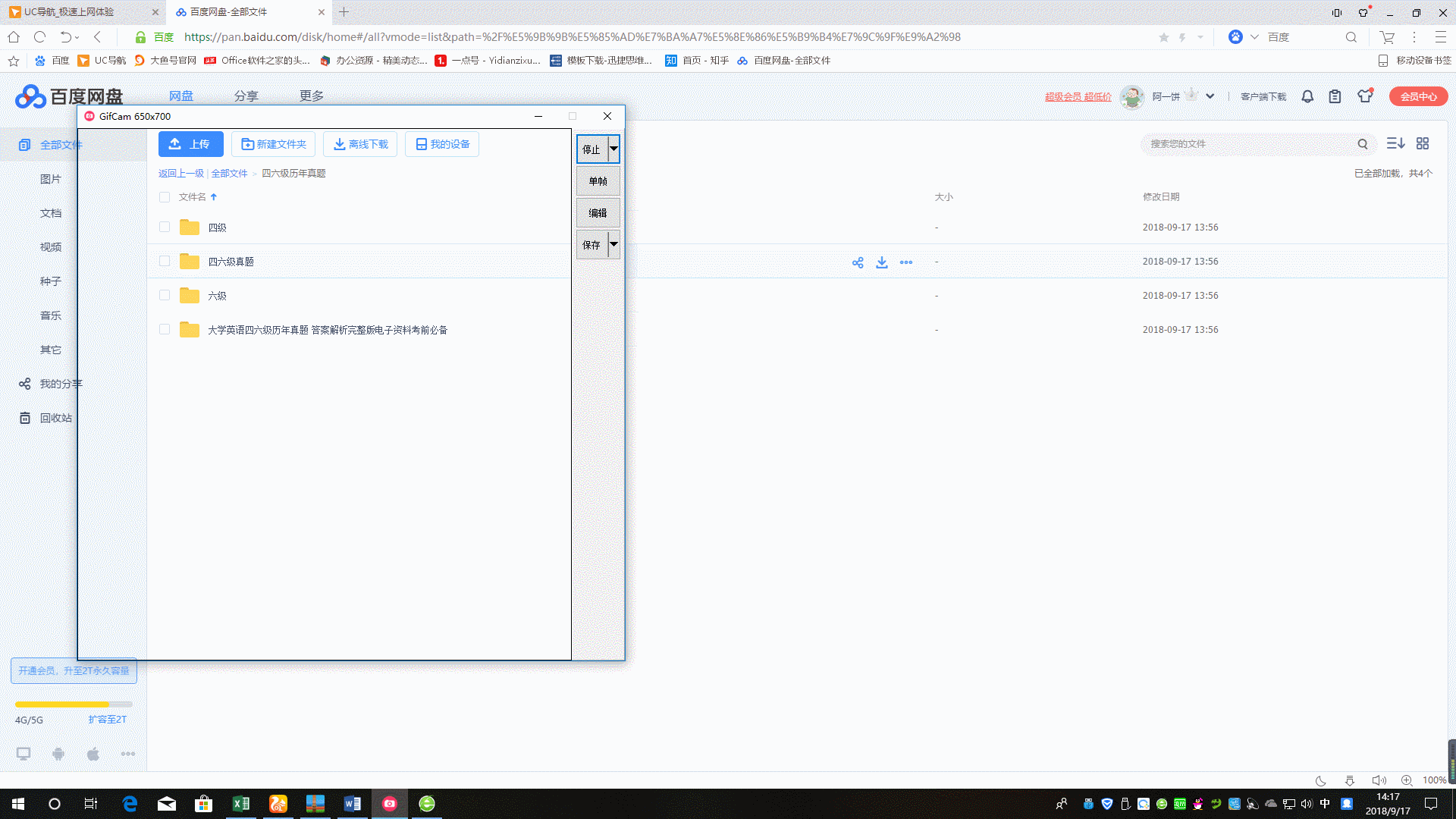Check the 四级 folder checkbox

coord(165,227)
